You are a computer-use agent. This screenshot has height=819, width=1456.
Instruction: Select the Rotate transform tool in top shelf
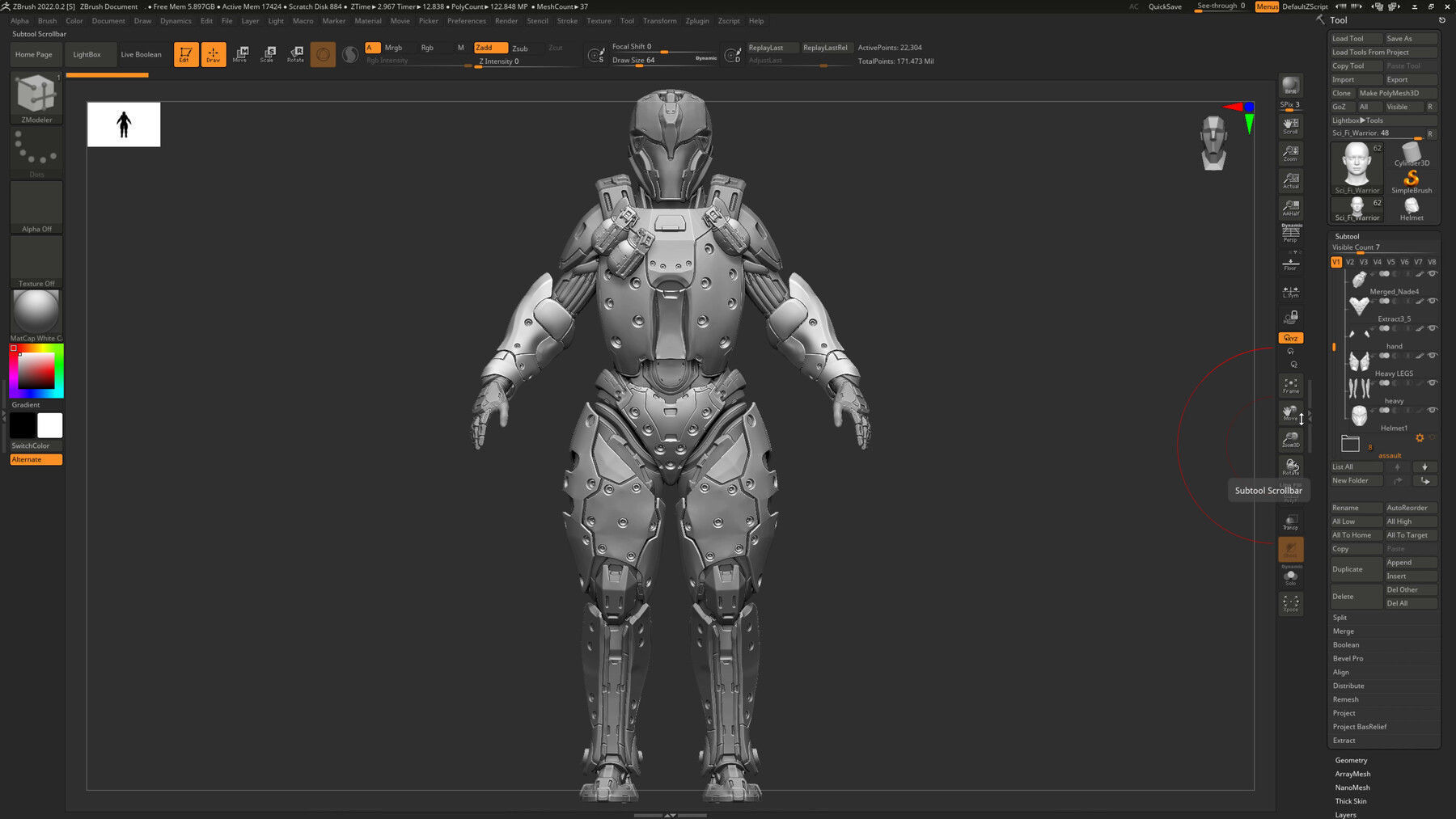295,54
